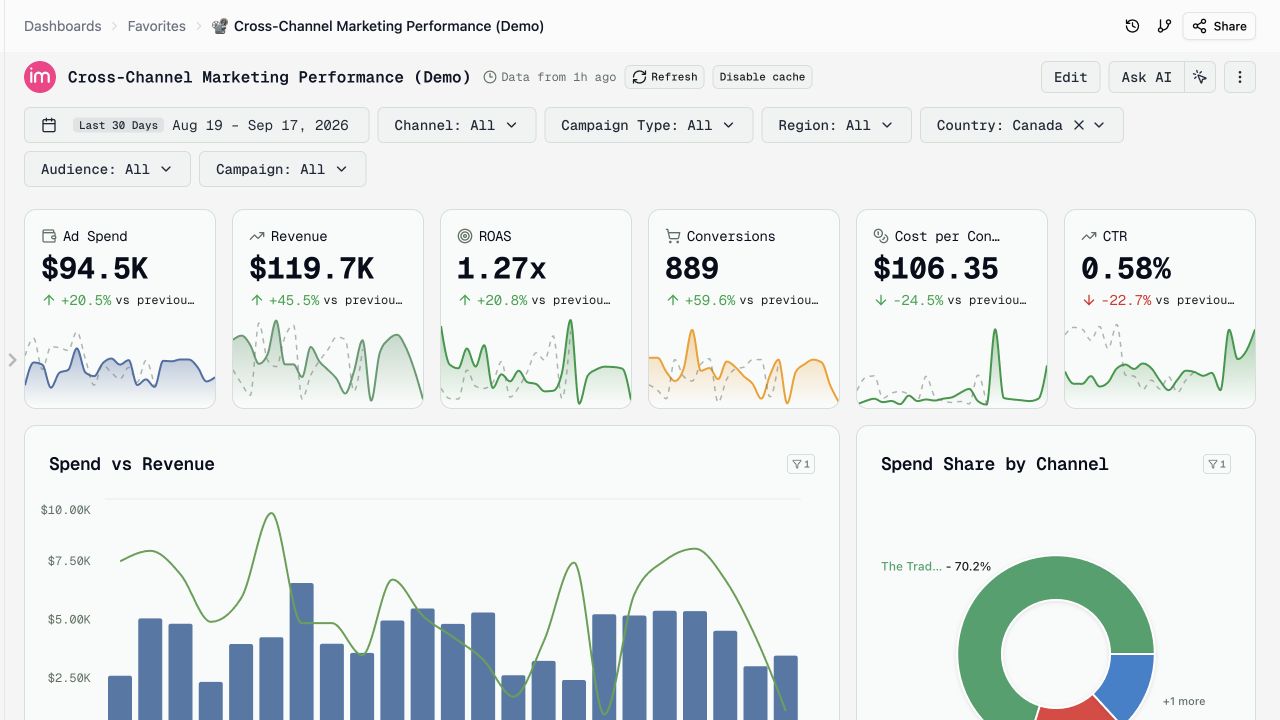Click the $106.35 cost value
This screenshot has width=1280, height=720.
click(936, 268)
